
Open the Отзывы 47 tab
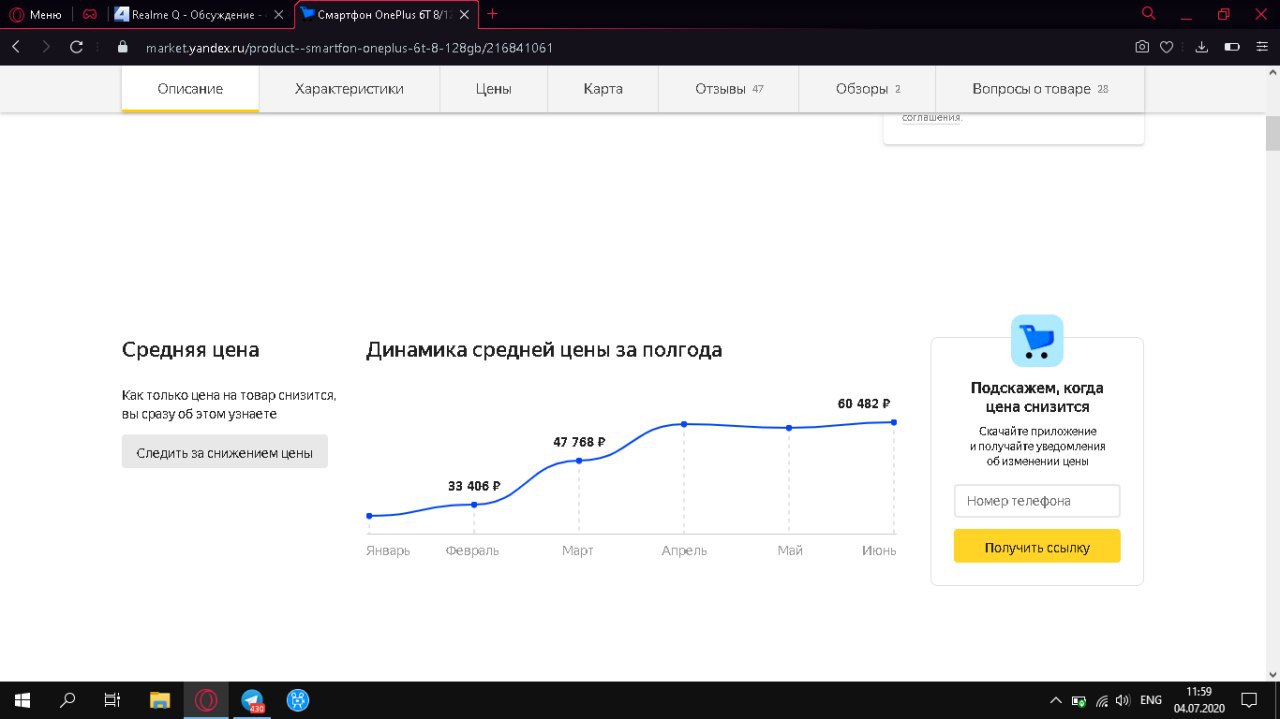[x=729, y=89]
